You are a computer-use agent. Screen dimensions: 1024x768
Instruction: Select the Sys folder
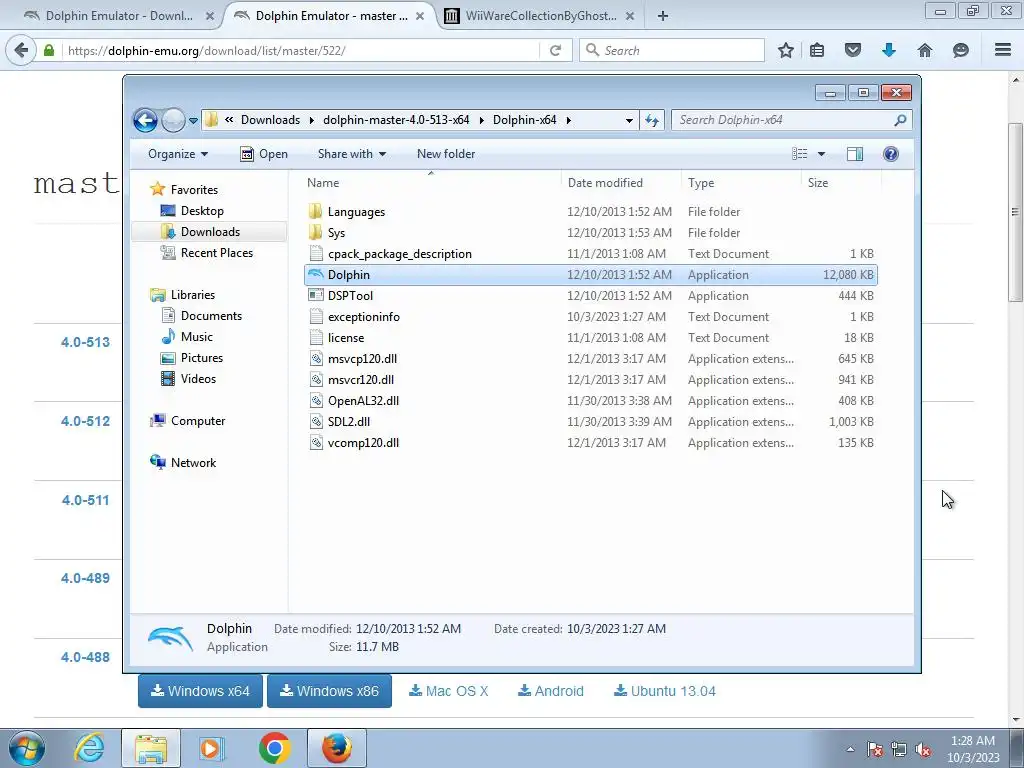point(590,232)
